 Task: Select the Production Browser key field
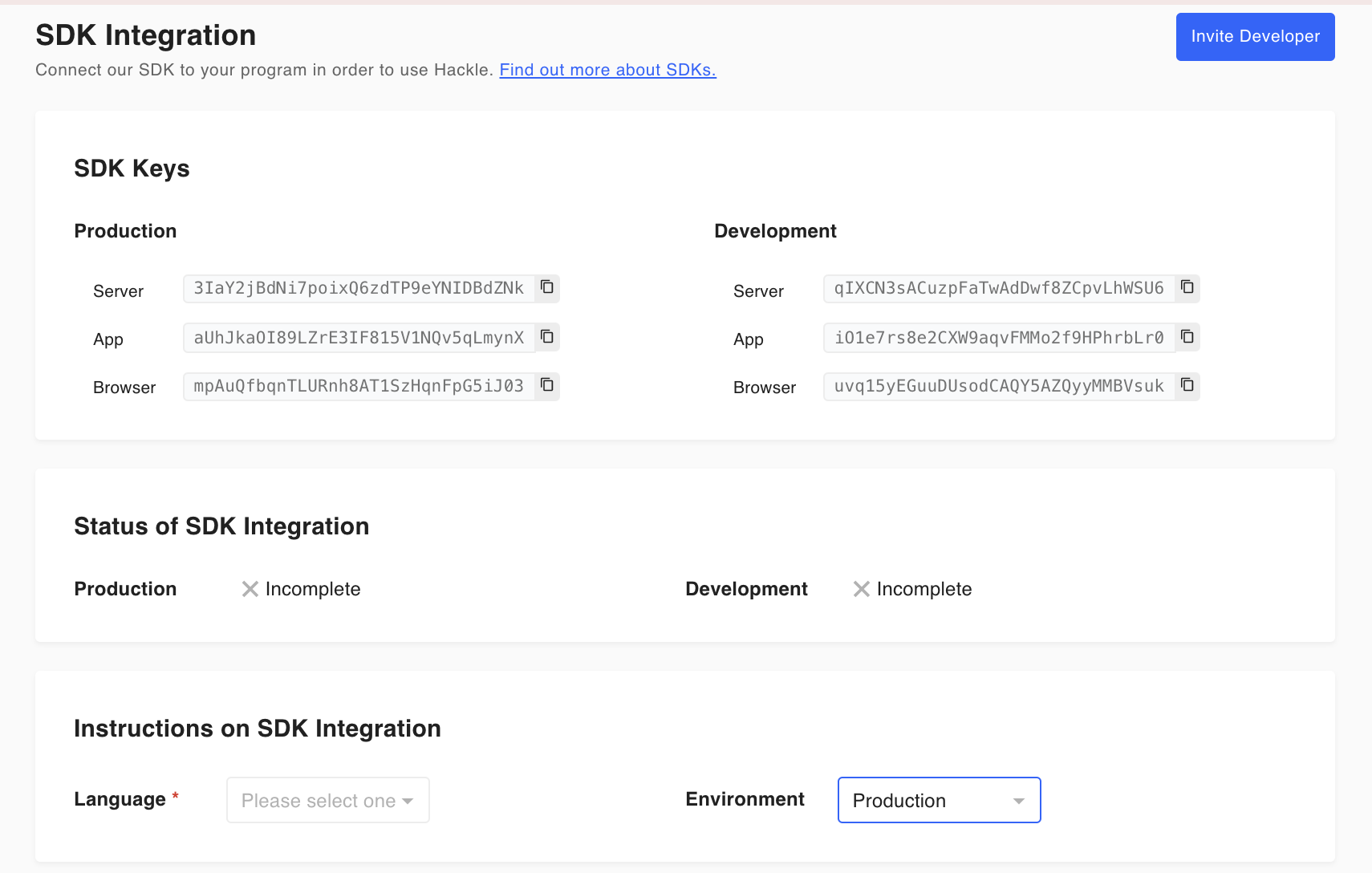coord(359,386)
